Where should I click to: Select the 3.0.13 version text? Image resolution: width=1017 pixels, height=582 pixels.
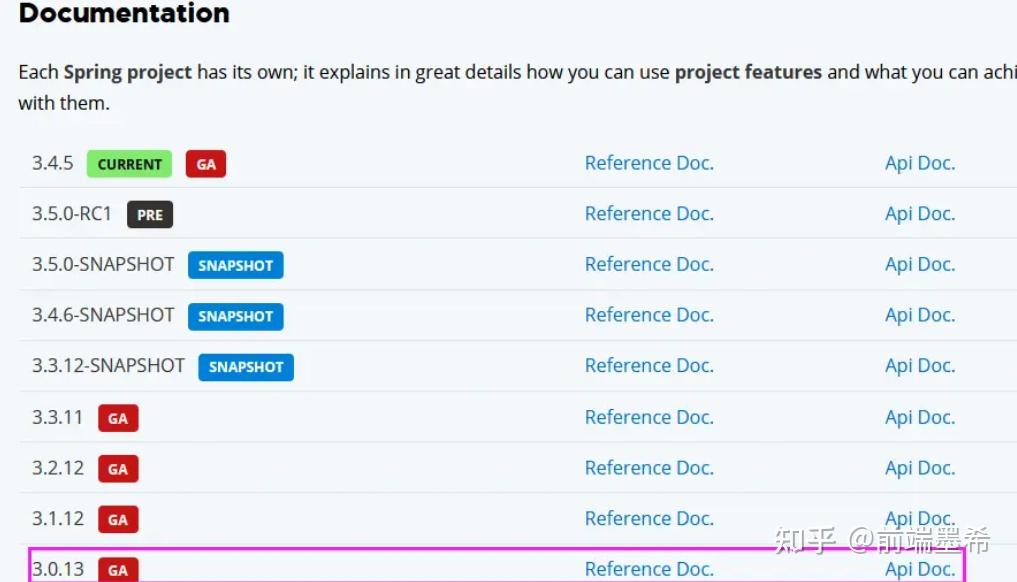(x=58, y=569)
